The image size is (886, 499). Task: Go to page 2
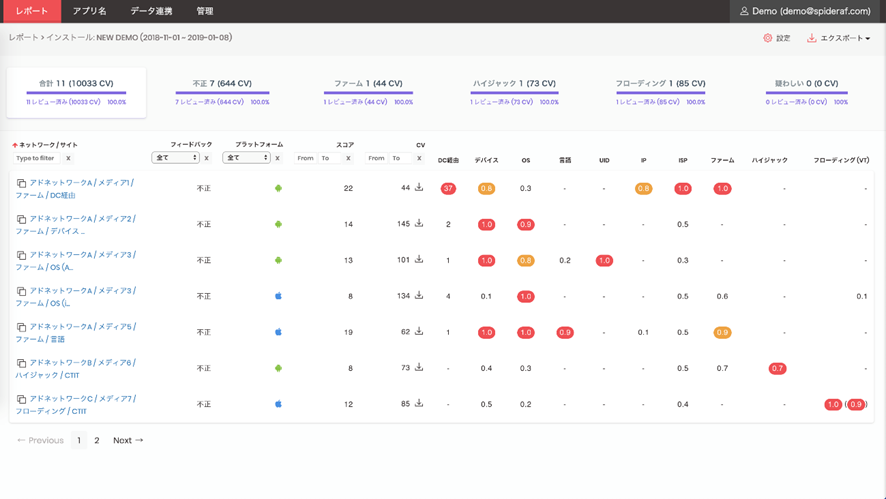click(97, 440)
